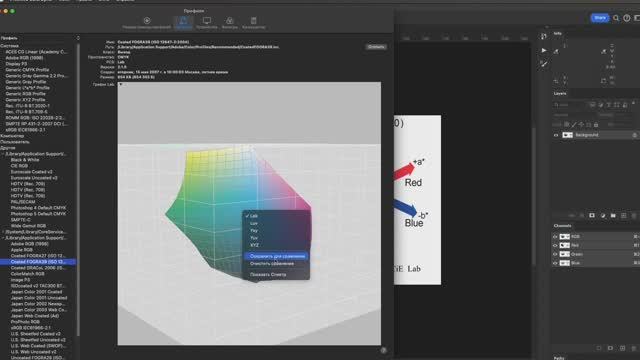
Task: Open the Lab plot disclosure triangle menu
Action: click(120, 84)
